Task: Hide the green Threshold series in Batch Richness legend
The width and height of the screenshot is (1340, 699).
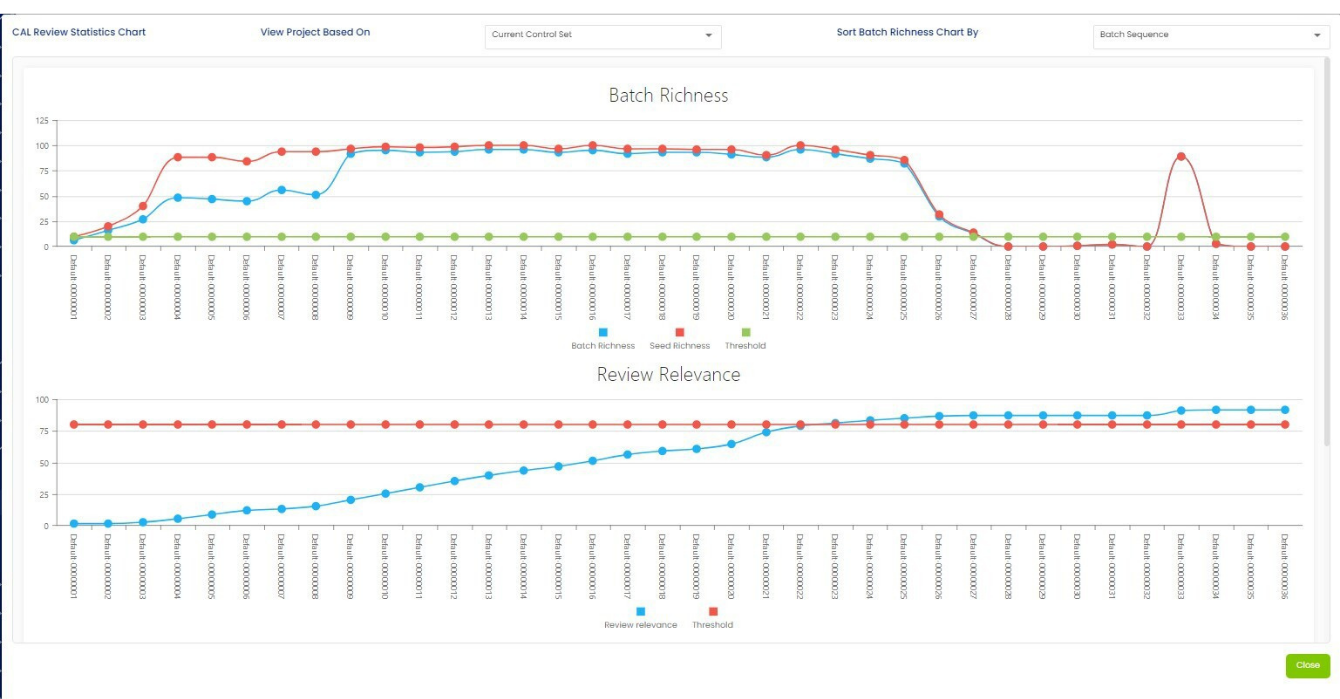Action: pos(746,332)
